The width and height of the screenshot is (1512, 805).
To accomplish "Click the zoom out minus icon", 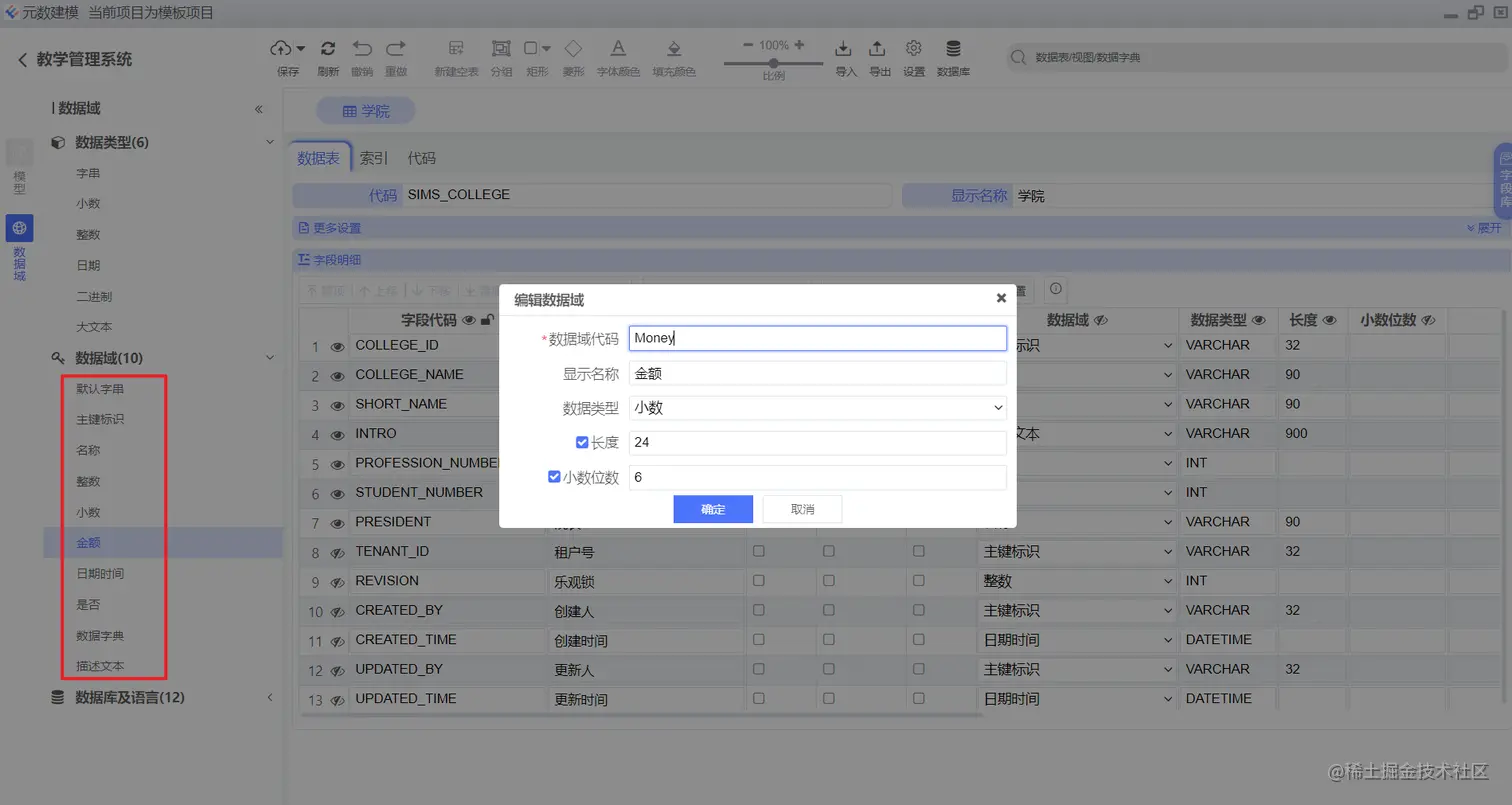I will click(748, 45).
